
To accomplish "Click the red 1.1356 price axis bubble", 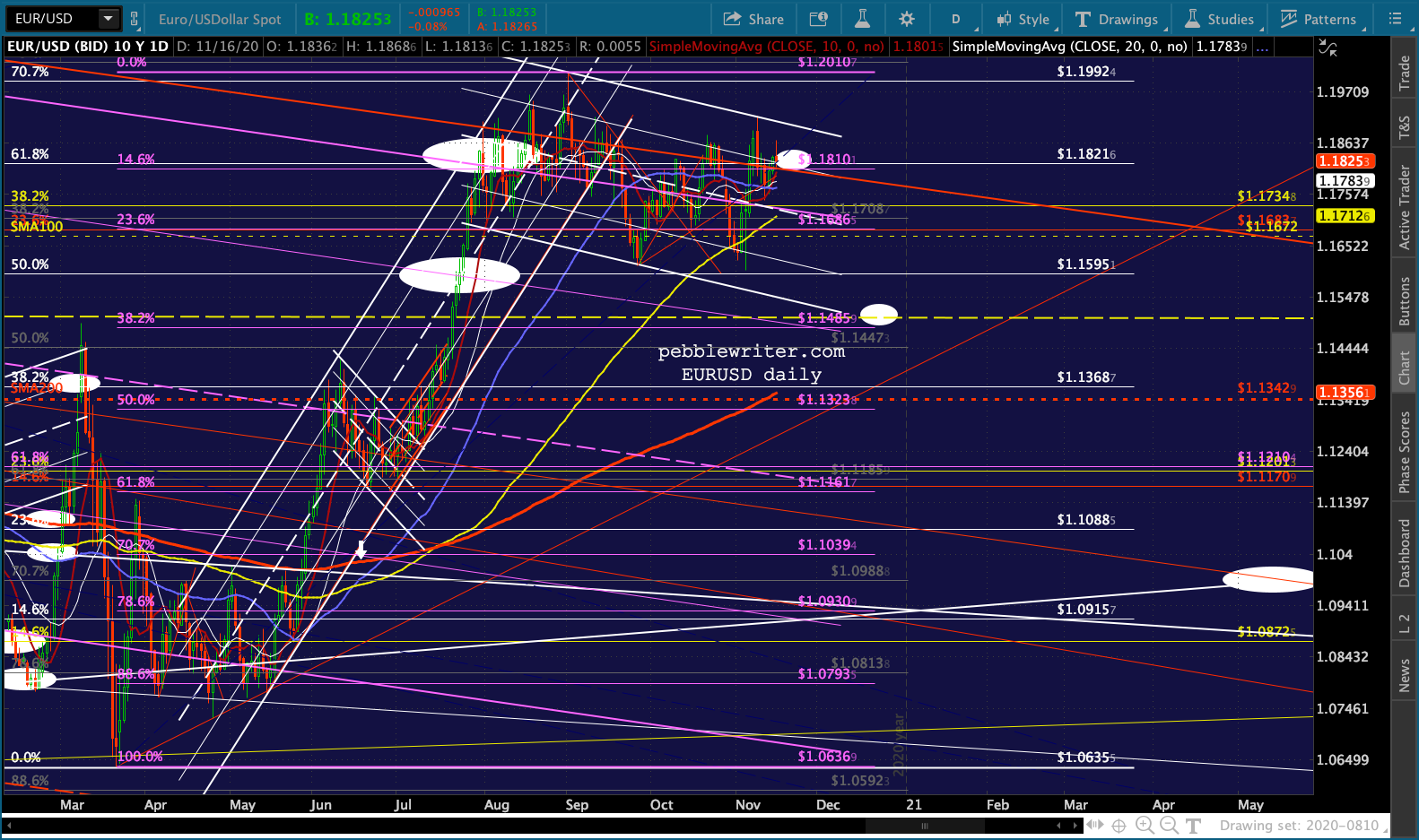I will coord(1344,393).
